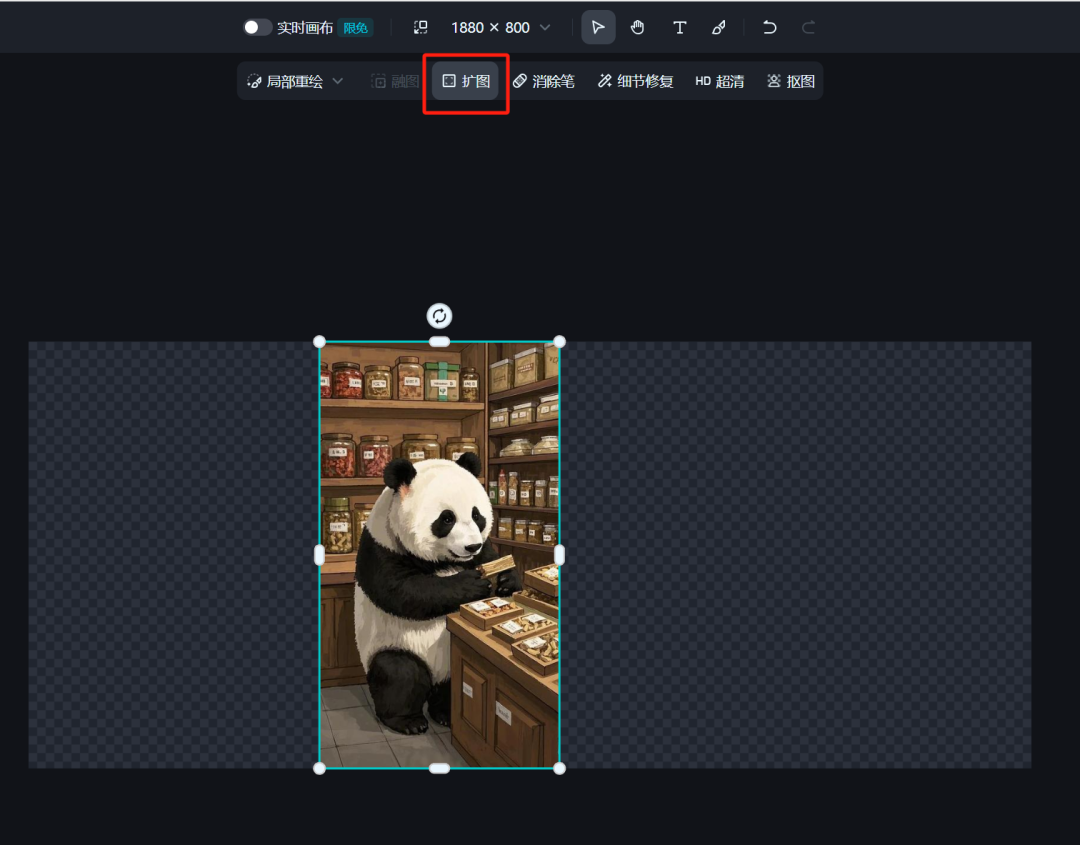Image resolution: width=1080 pixels, height=845 pixels.
Task: Click the canvas resize icon left of dimensions
Action: point(421,27)
